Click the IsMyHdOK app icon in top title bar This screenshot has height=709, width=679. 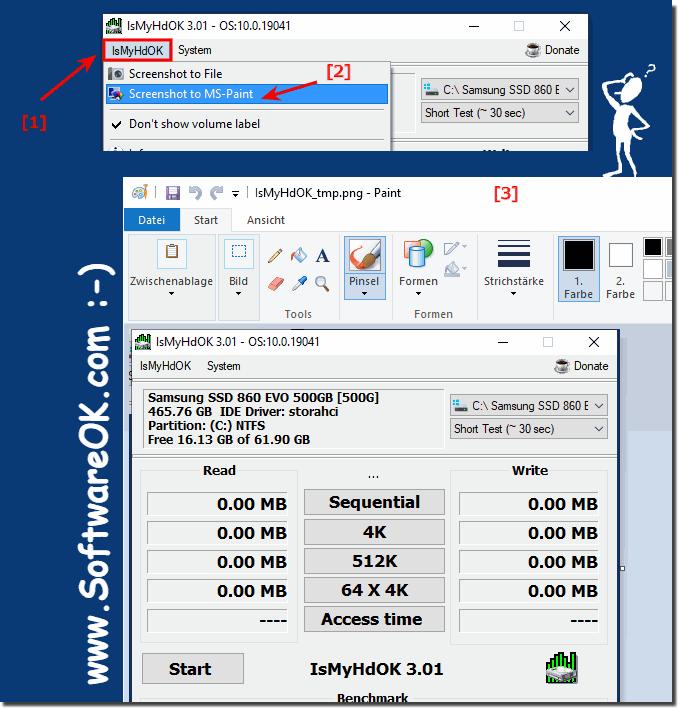pos(114,26)
